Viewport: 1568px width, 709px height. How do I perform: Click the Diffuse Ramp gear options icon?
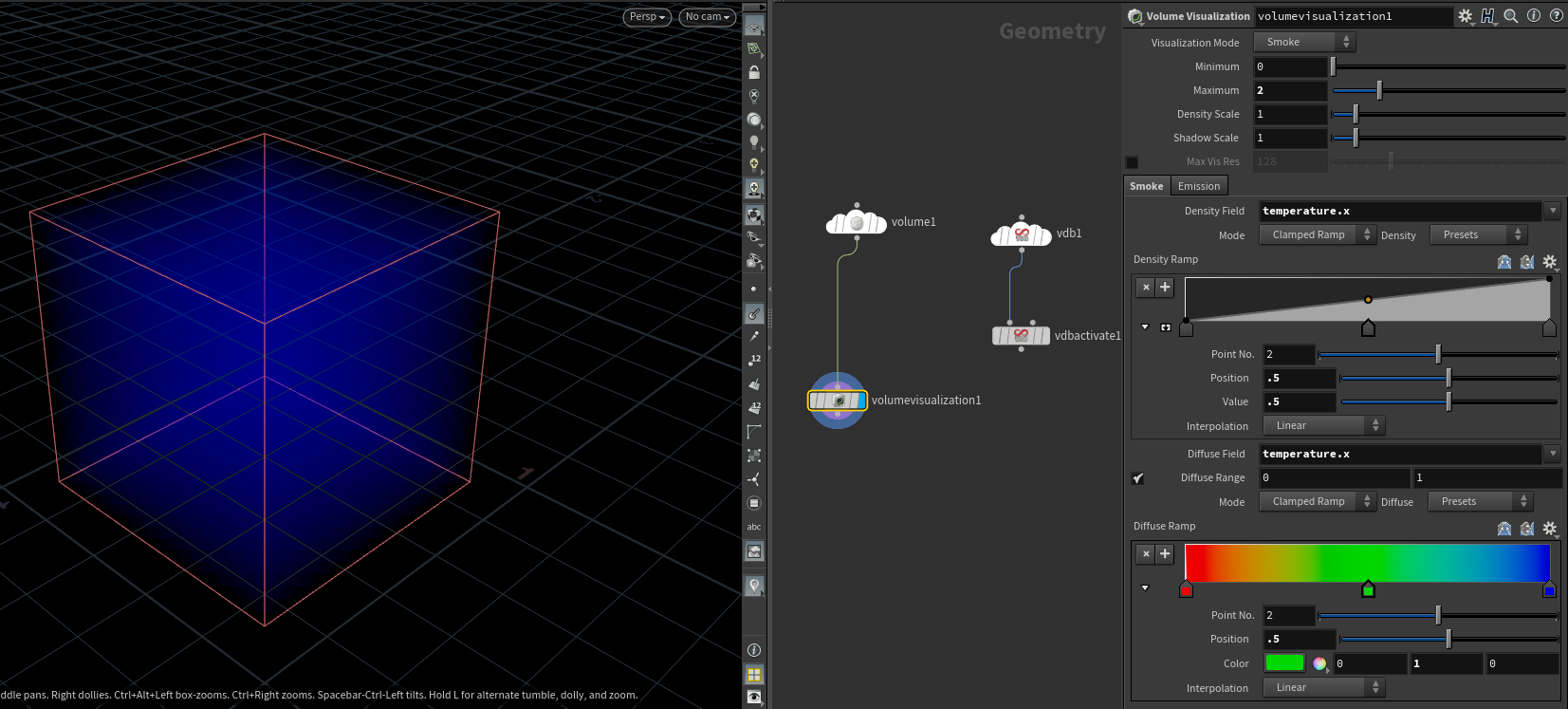[1550, 529]
